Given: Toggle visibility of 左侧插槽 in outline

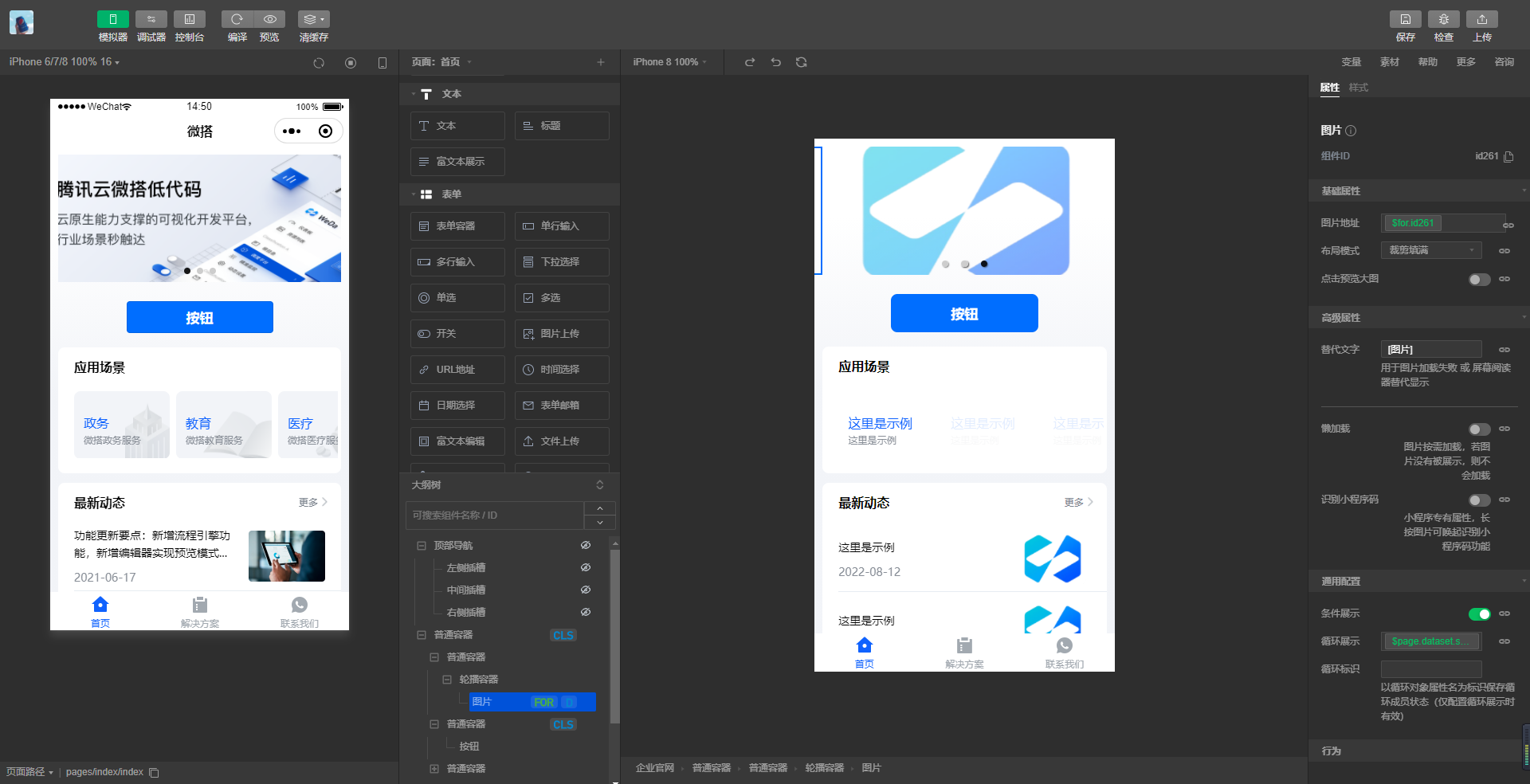Looking at the screenshot, I should pyautogui.click(x=586, y=568).
